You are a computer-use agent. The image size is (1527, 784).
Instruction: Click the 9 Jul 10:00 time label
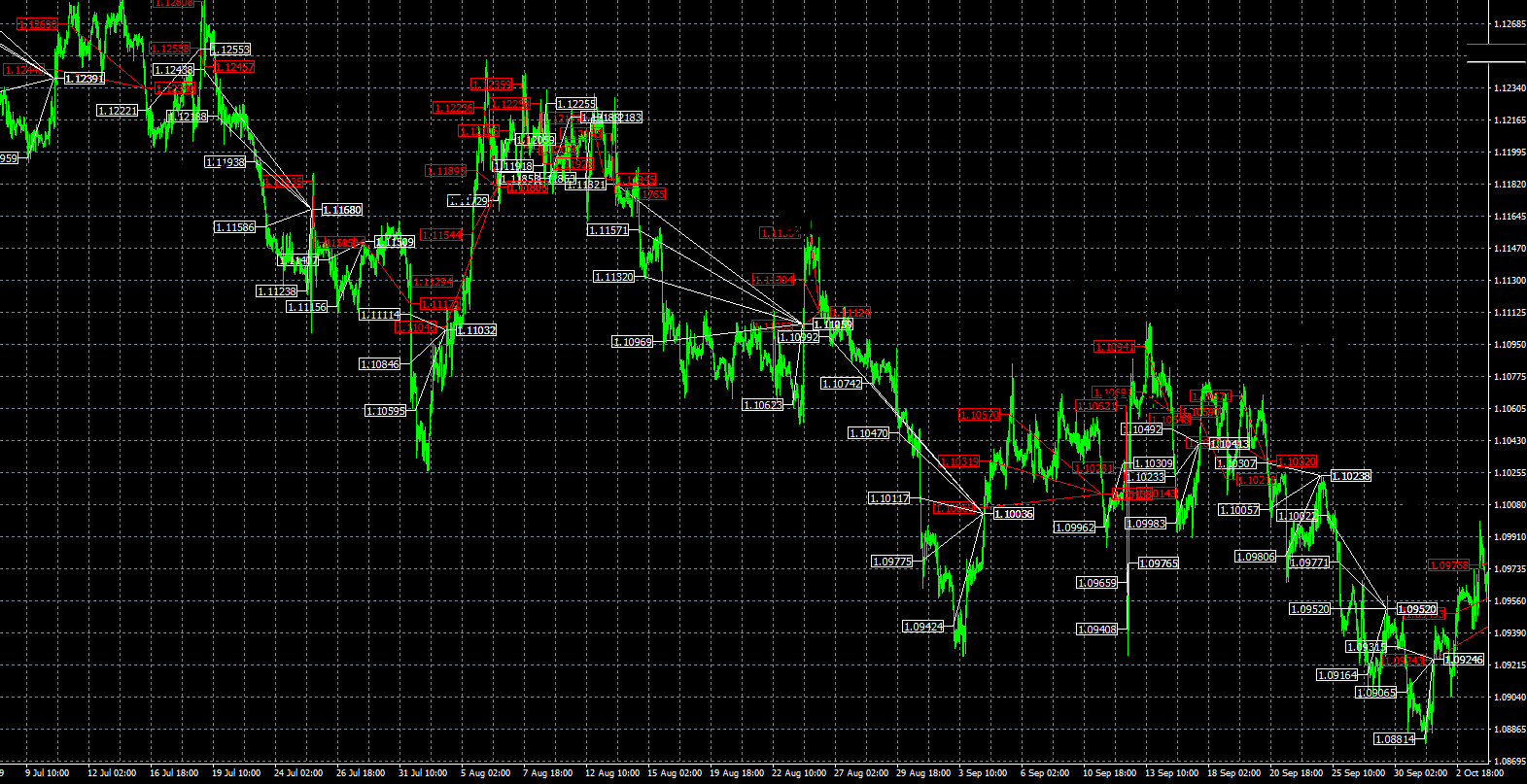[x=48, y=773]
